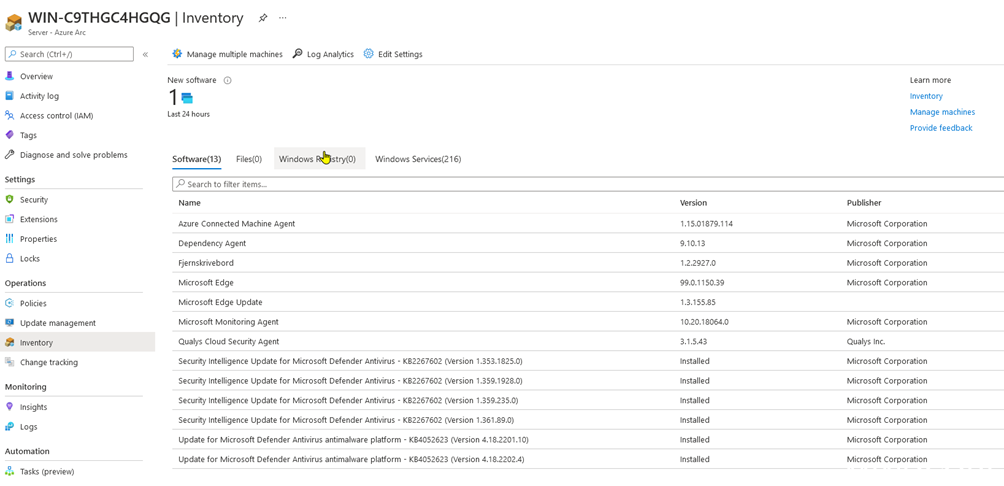1004x486 pixels.
Task: Click the Inventory box icon in sidebar
Action: (x=9, y=343)
